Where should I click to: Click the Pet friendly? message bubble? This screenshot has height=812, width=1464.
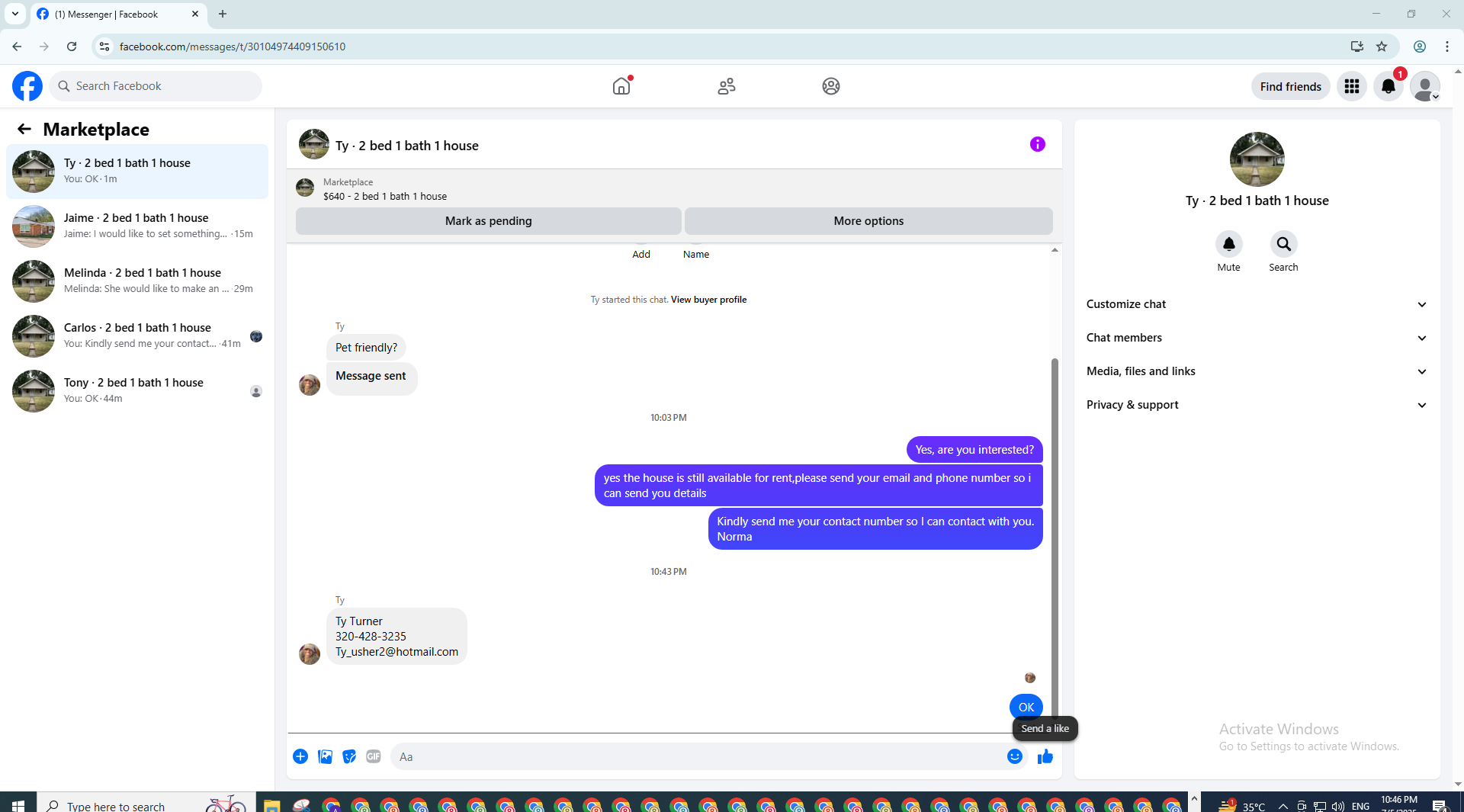coord(366,348)
